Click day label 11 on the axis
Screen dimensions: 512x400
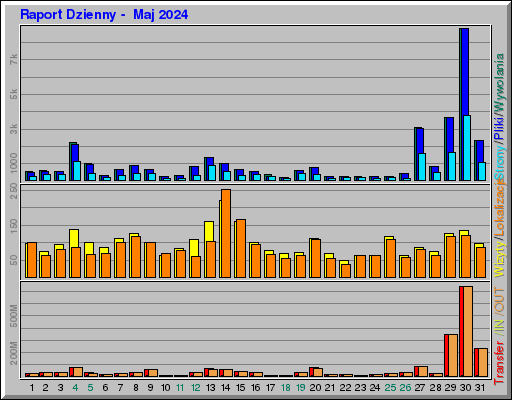click(x=180, y=388)
